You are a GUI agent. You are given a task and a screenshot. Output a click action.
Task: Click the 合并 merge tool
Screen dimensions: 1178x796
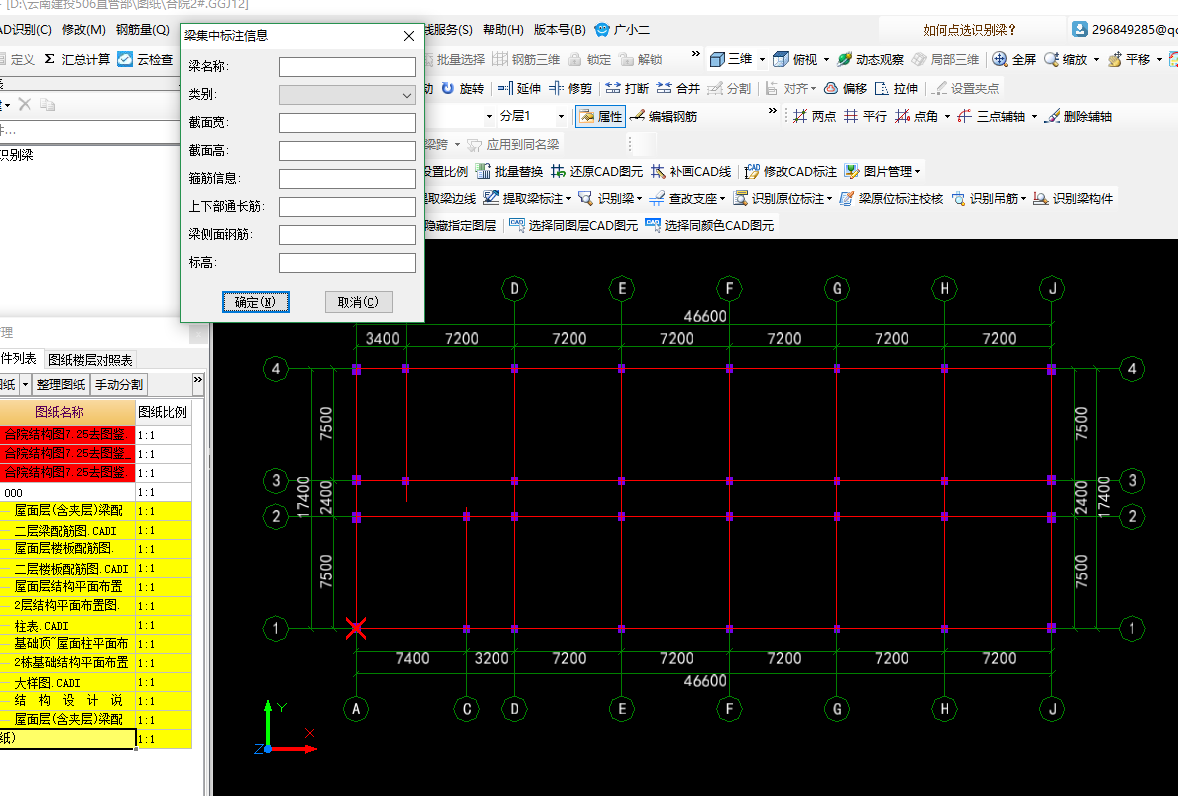pos(678,88)
